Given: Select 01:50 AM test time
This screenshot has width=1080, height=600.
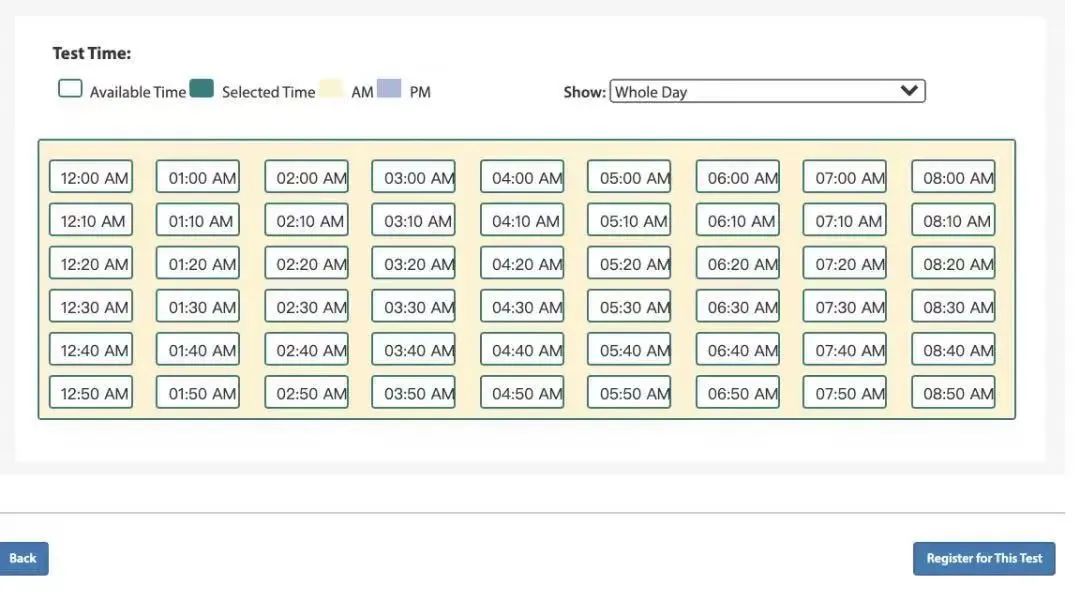Looking at the screenshot, I should tap(198, 393).
